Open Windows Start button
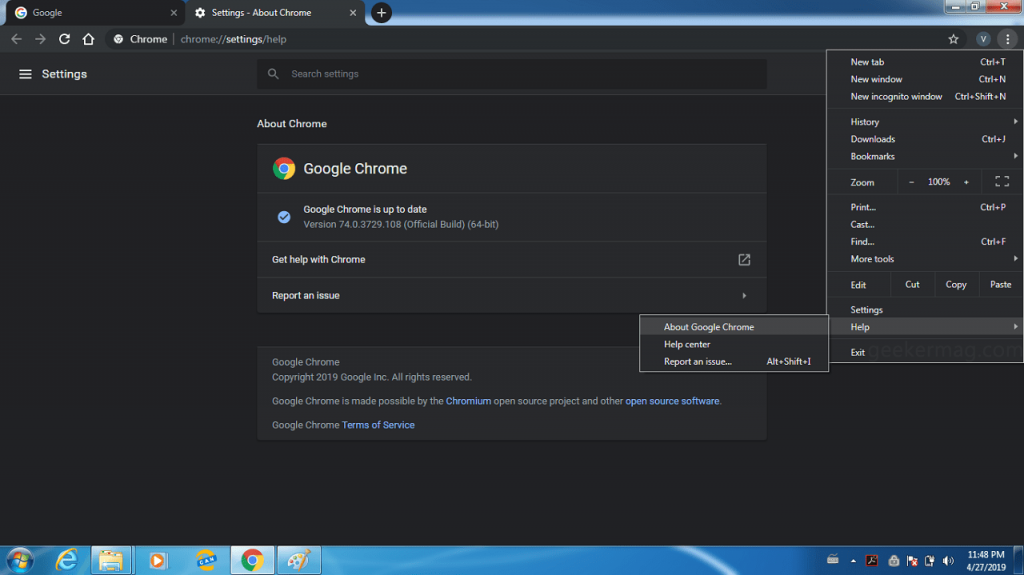 [x=20, y=561]
